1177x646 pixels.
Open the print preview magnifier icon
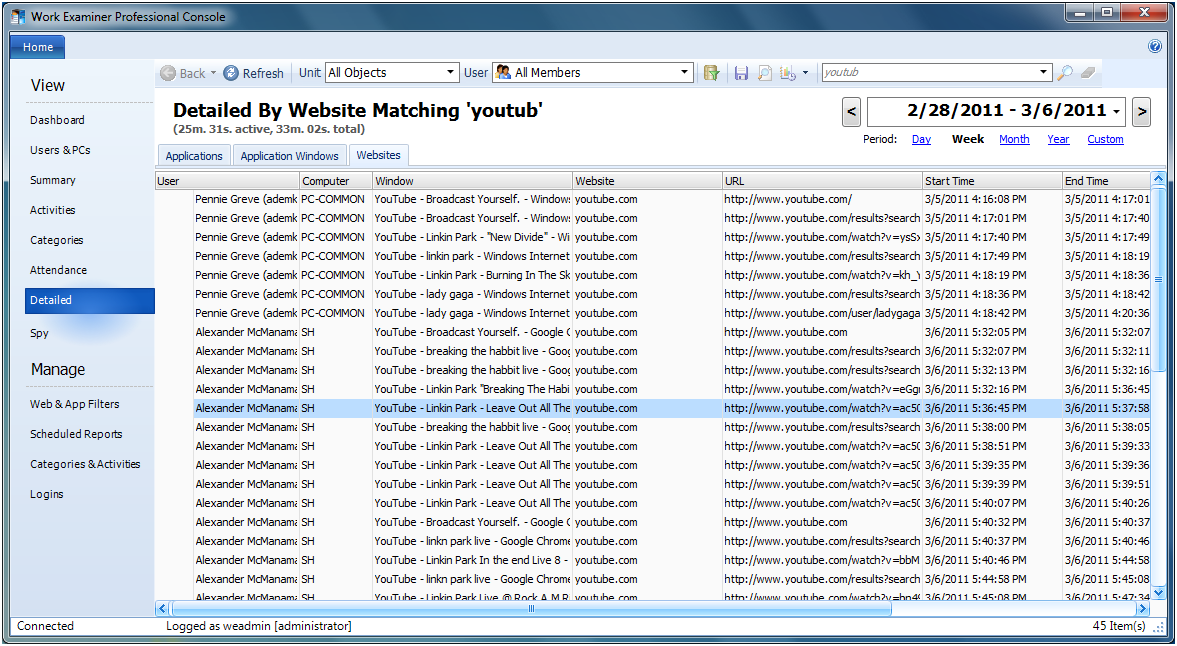pyautogui.click(x=764, y=73)
